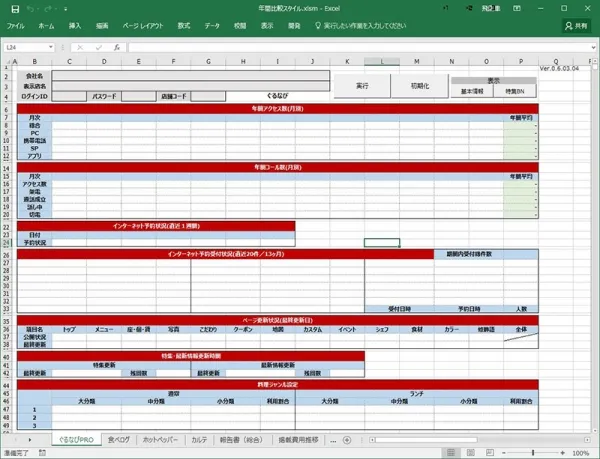Switch to the 挿入 ribbon tab
Screen dimensions: 600x459
75,26
